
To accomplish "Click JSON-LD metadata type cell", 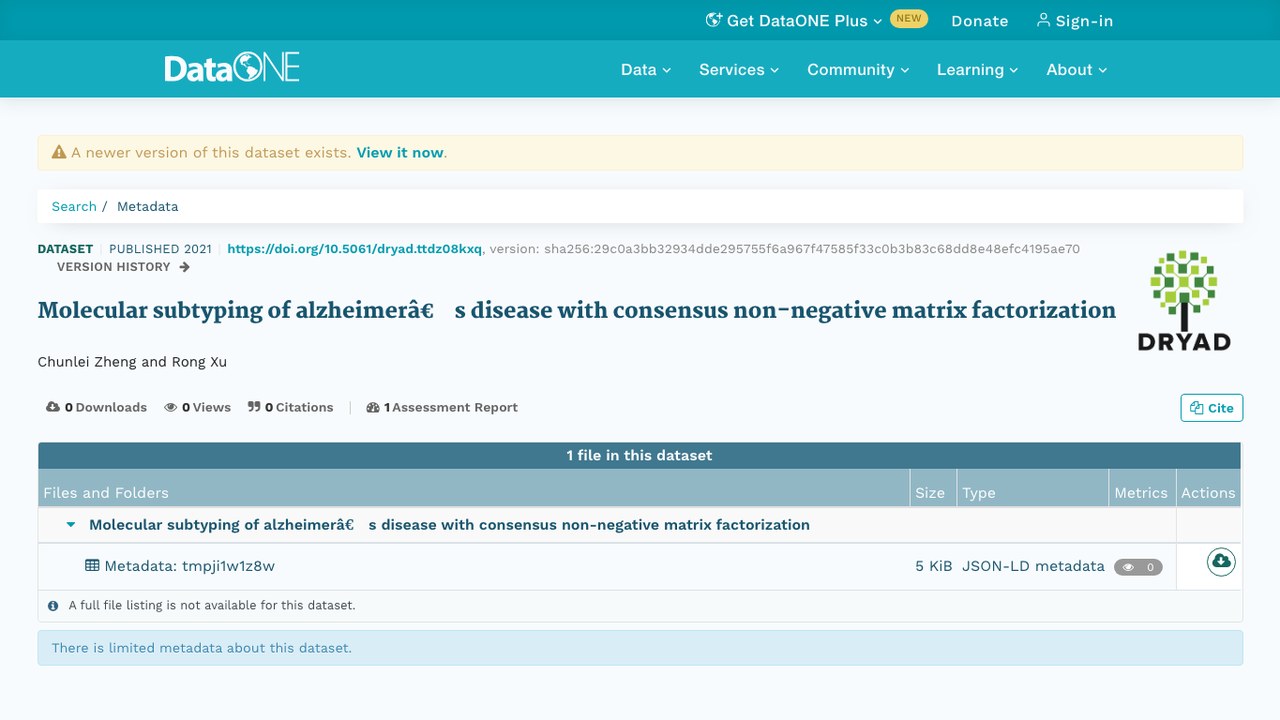I will click(1033, 566).
